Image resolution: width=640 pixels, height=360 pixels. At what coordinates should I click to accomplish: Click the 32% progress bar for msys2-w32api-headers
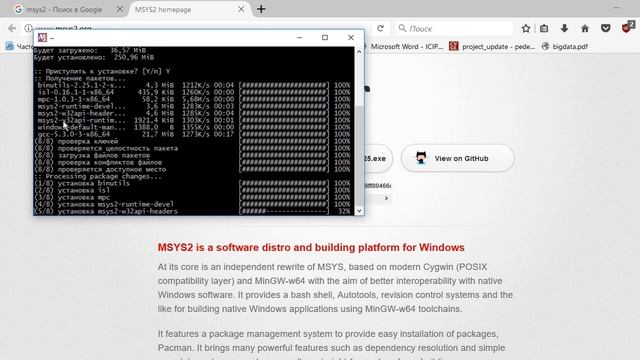click(x=284, y=211)
